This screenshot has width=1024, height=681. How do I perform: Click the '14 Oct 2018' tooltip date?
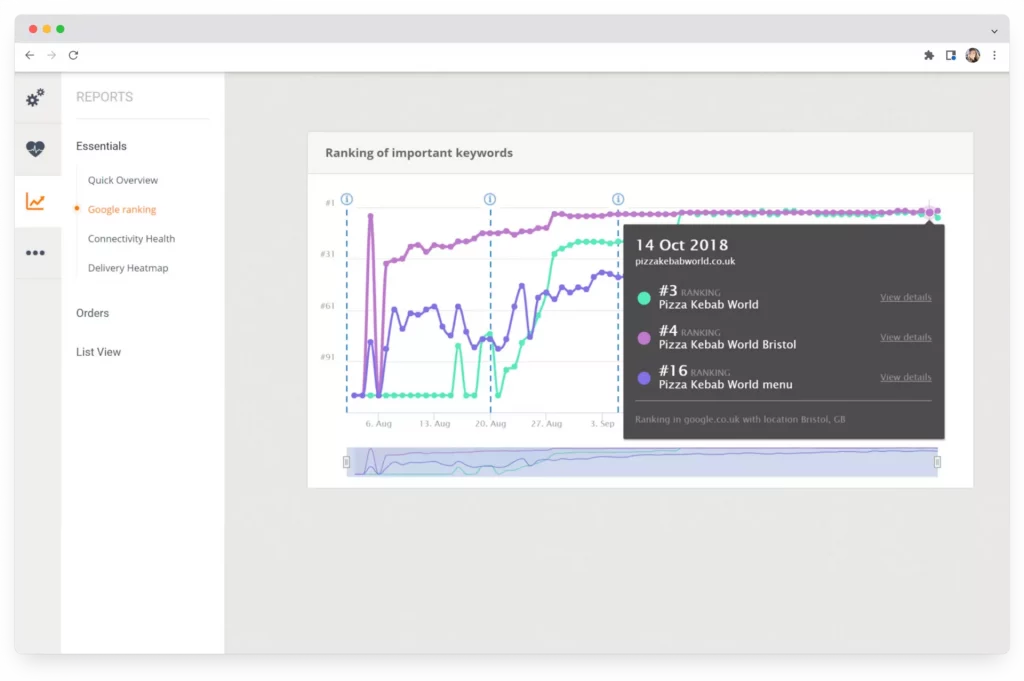[681, 245]
